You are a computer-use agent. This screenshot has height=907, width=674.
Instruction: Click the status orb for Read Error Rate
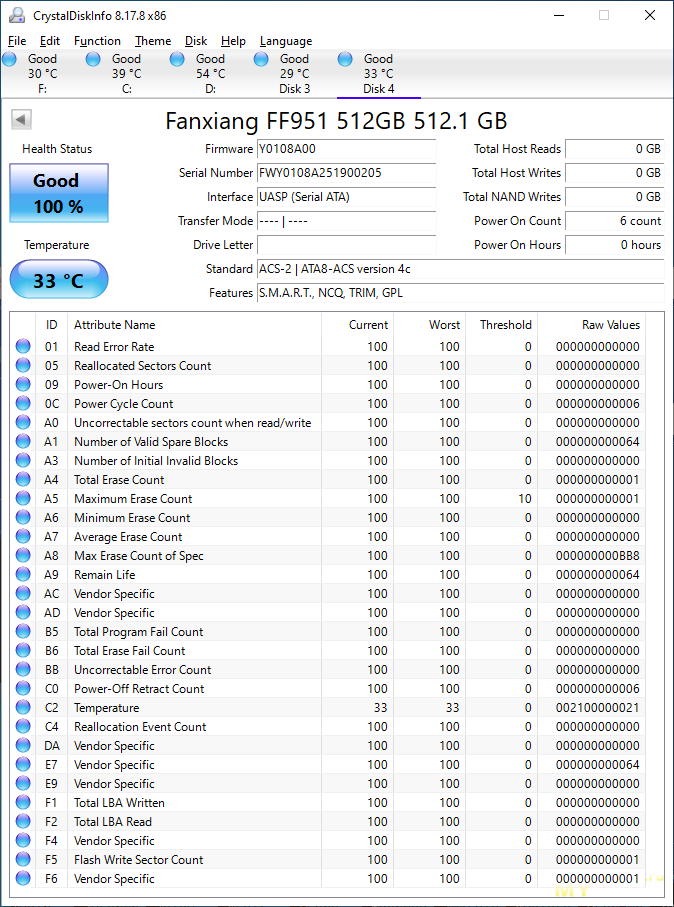click(x=23, y=346)
